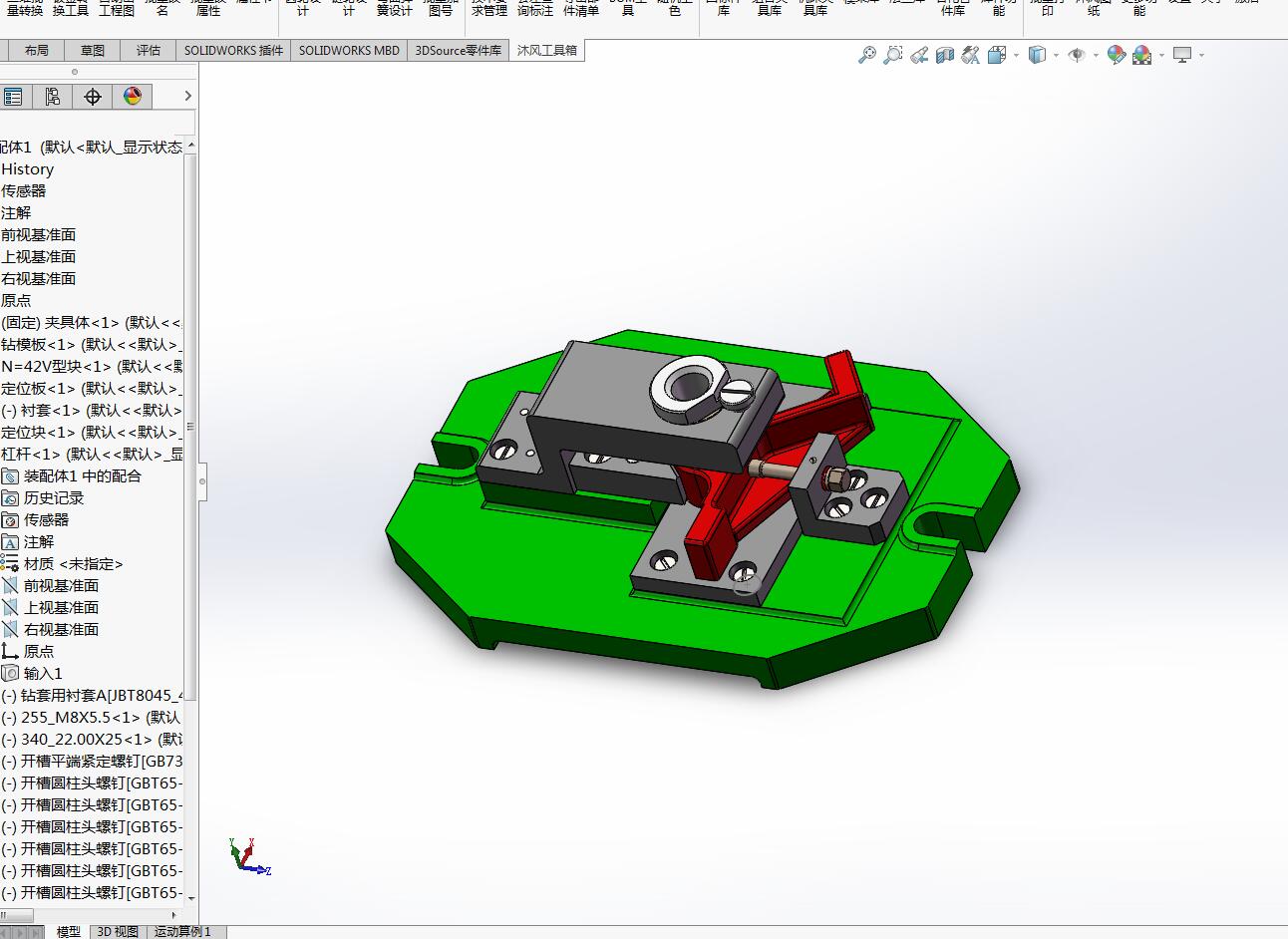Viewport: 1288px width, 939px height.
Task: Click the Edit Appearance sphere icon
Action: pos(1118,55)
